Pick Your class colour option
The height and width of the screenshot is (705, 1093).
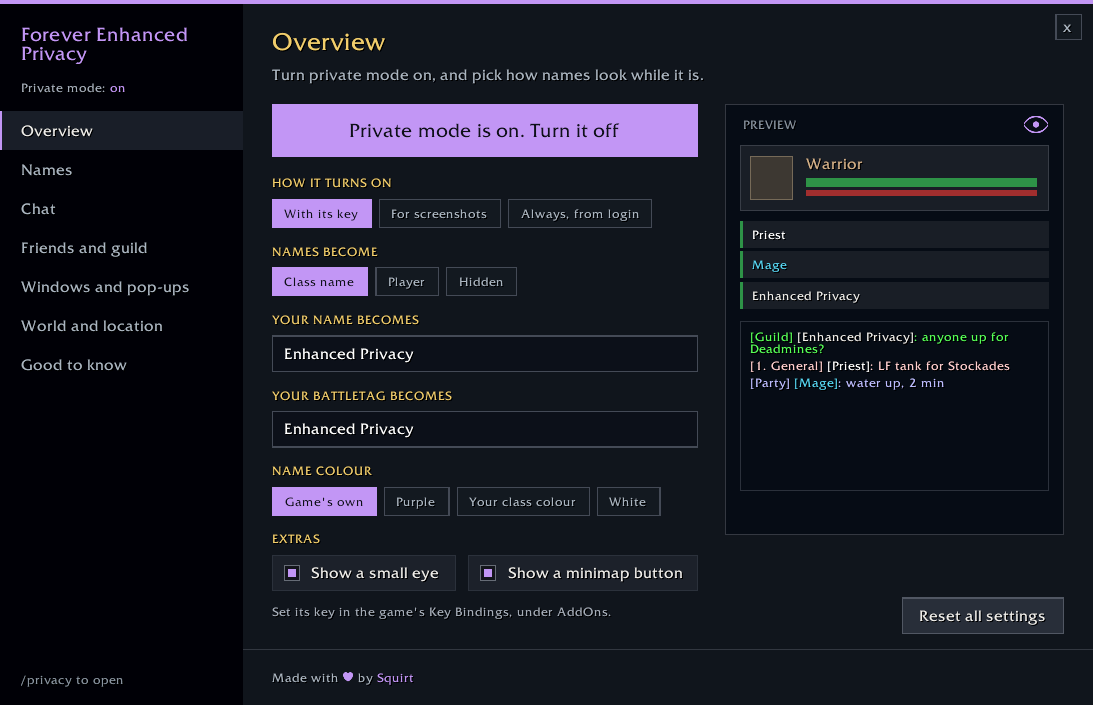click(523, 501)
